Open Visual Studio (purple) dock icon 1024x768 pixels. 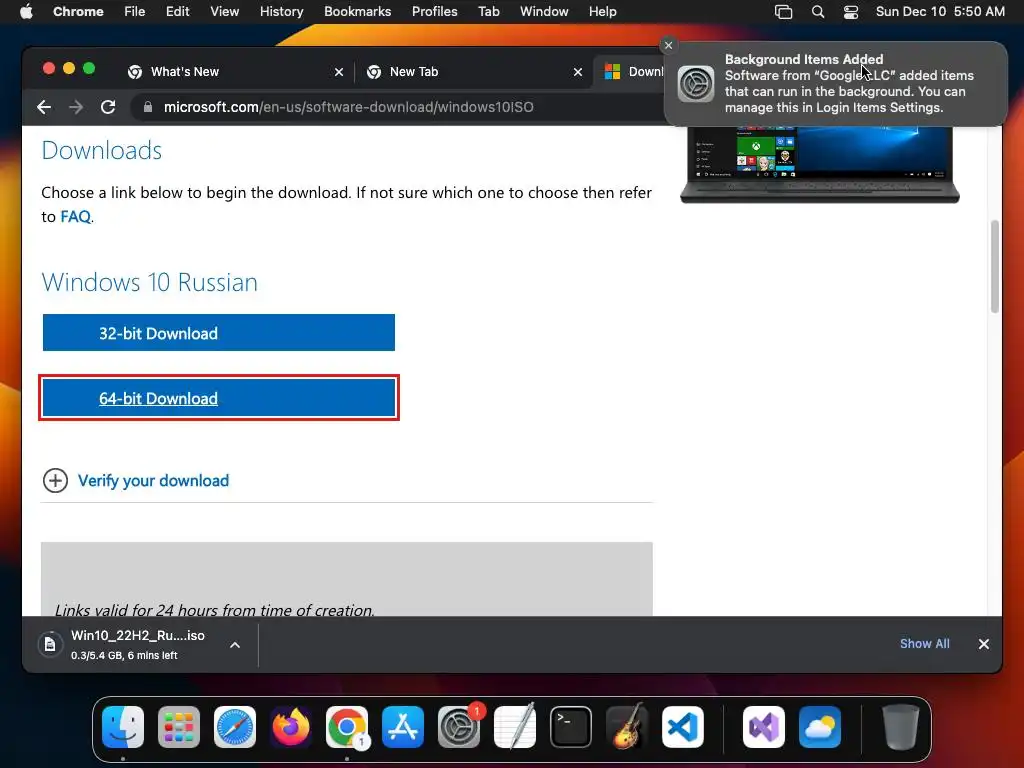763,727
